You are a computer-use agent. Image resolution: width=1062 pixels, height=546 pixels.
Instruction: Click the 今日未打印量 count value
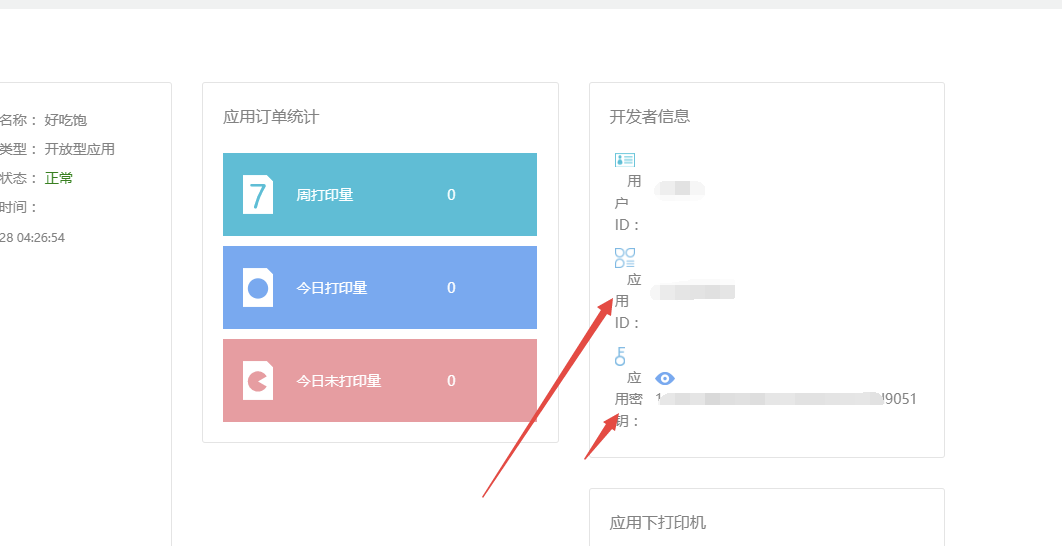[451, 381]
